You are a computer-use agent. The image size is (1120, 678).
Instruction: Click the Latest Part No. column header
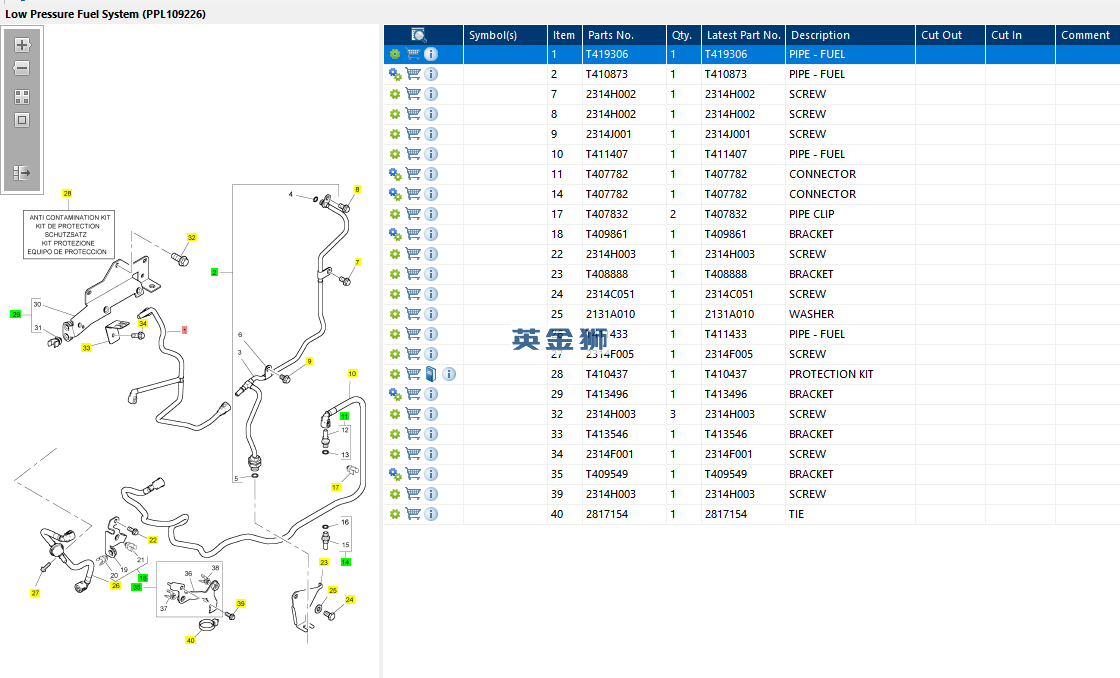(x=744, y=35)
